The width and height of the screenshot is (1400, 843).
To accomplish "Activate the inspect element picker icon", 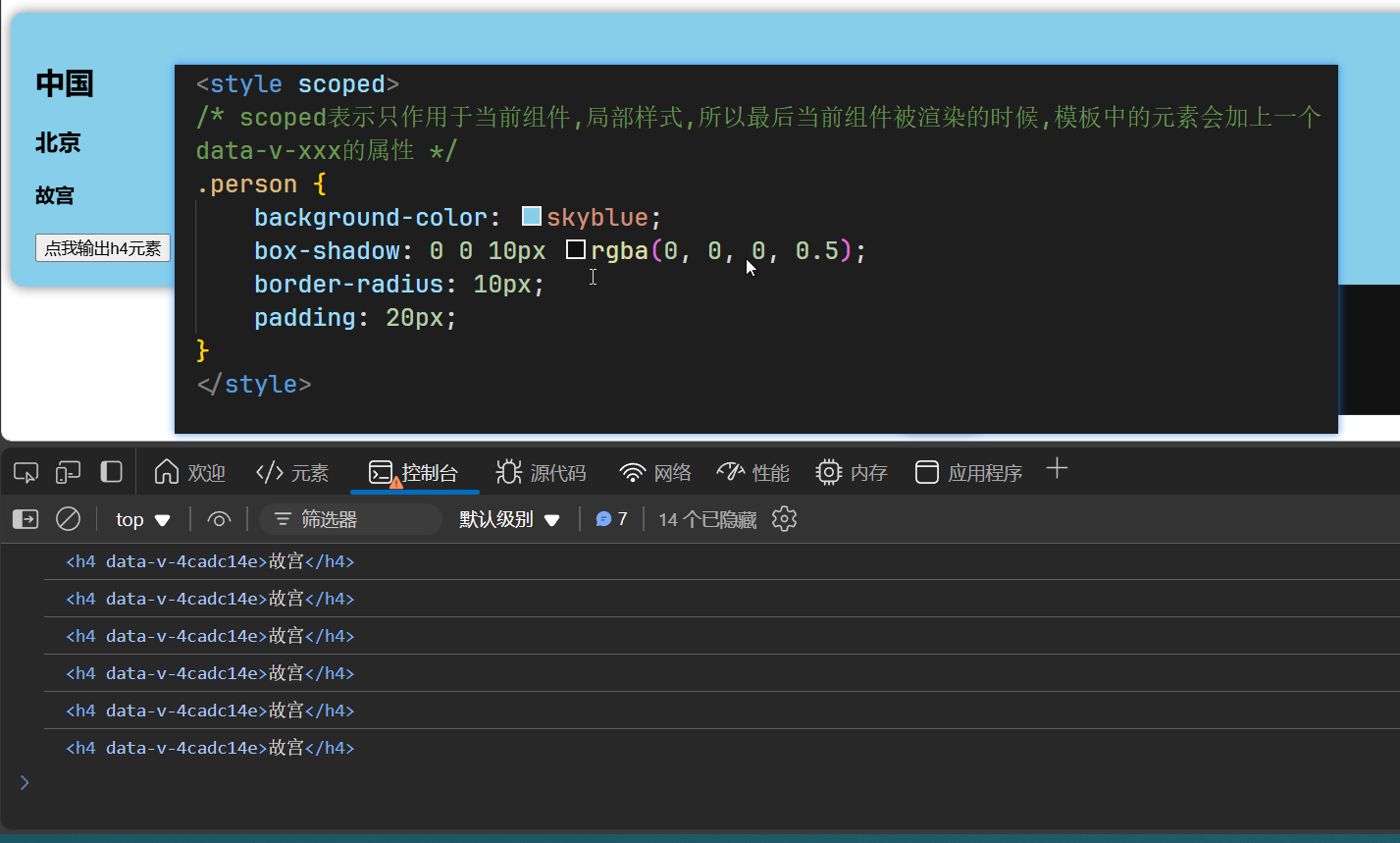I will [26, 473].
